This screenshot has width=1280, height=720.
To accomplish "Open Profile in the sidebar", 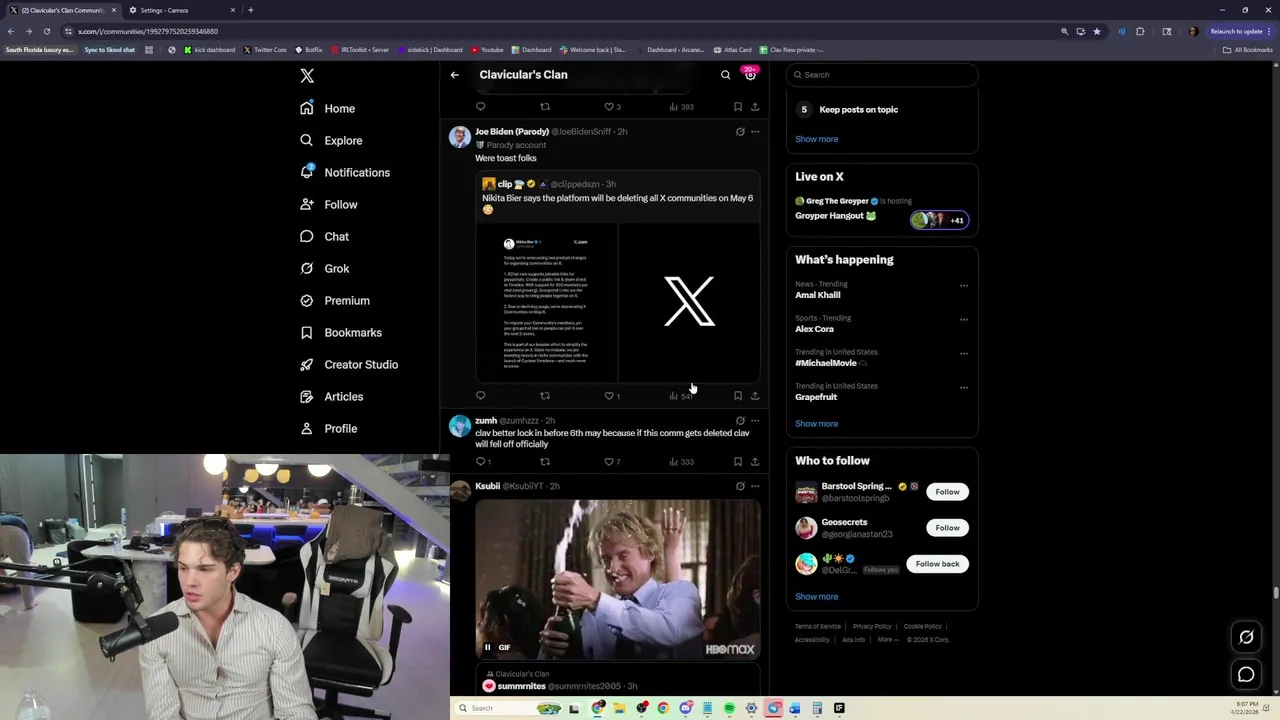I will pyautogui.click(x=328, y=428).
